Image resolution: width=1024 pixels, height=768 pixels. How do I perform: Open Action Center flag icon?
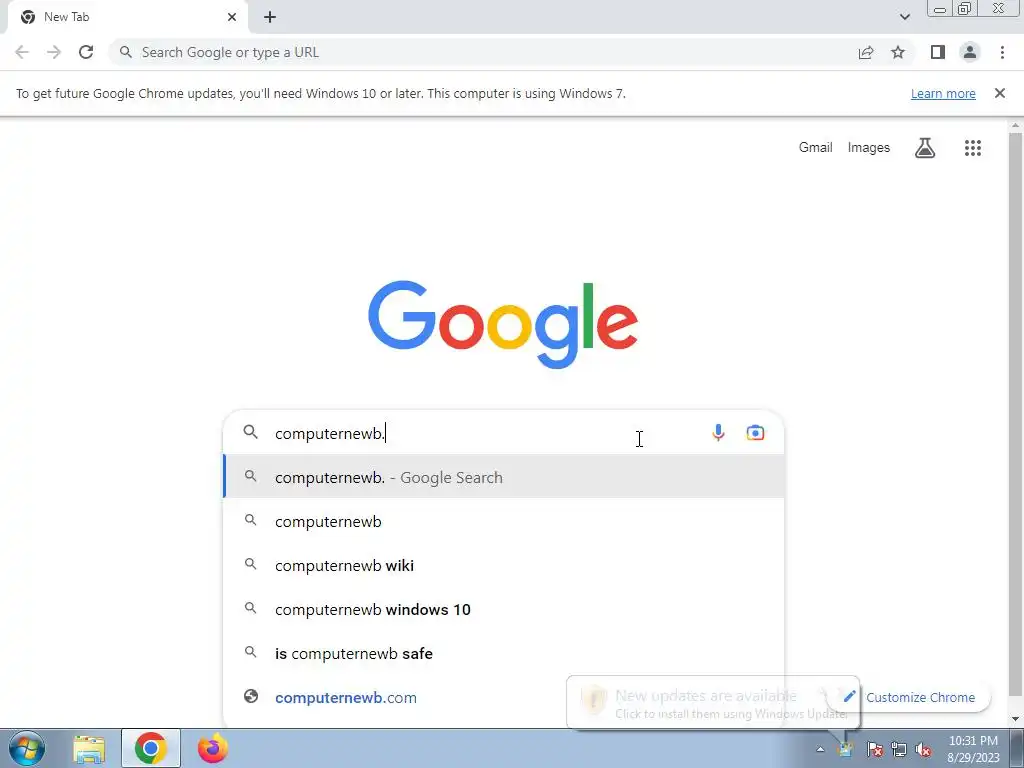(x=874, y=749)
